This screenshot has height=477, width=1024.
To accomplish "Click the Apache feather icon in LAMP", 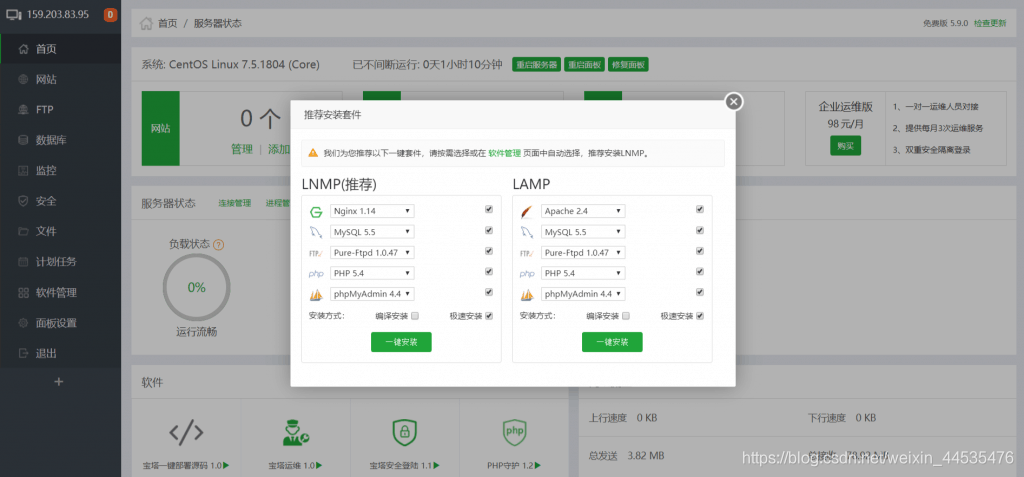I will (x=527, y=212).
